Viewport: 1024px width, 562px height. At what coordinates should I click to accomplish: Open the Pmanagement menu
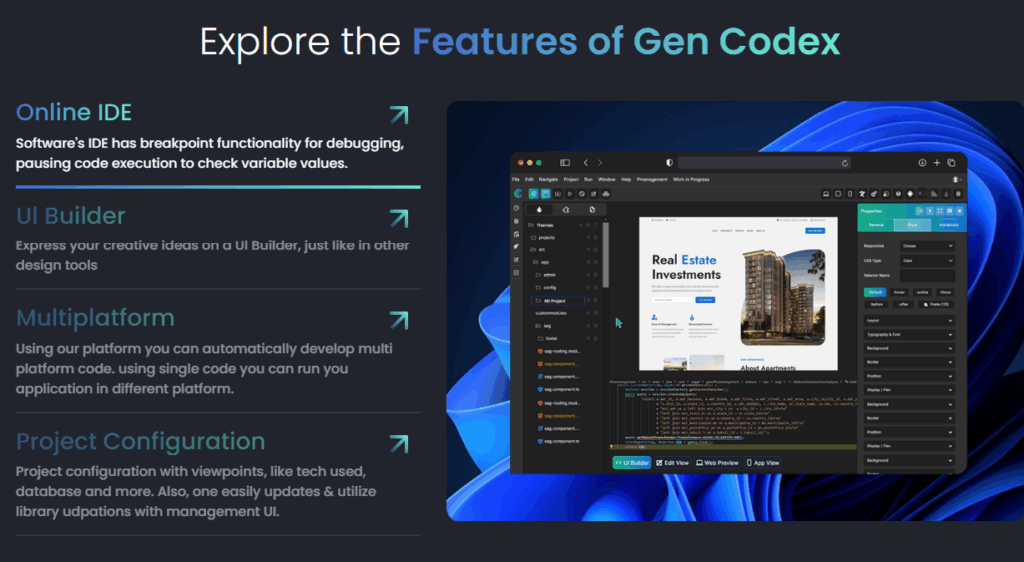(652, 180)
